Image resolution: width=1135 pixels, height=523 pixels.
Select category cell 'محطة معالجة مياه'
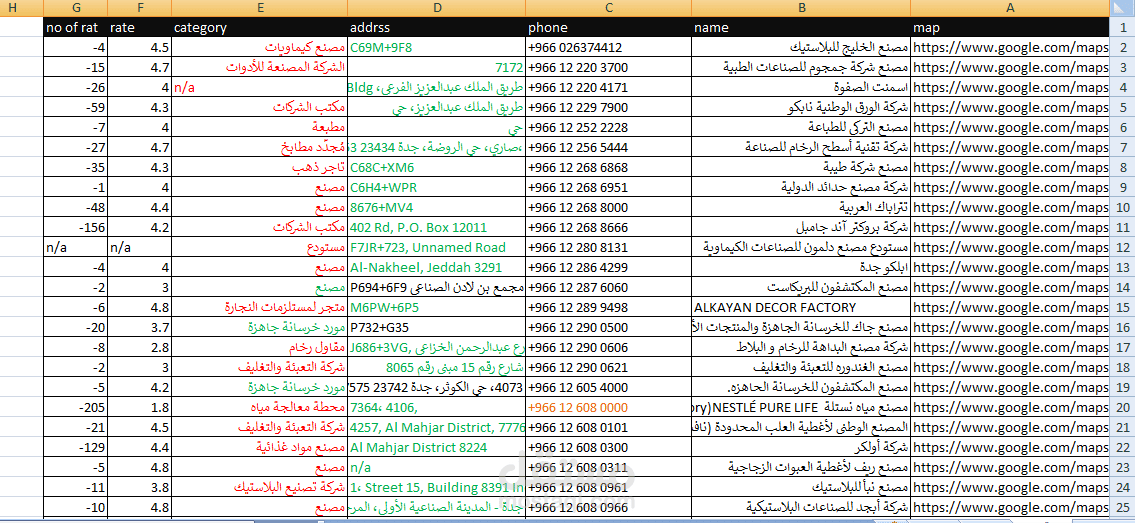(259, 407)
